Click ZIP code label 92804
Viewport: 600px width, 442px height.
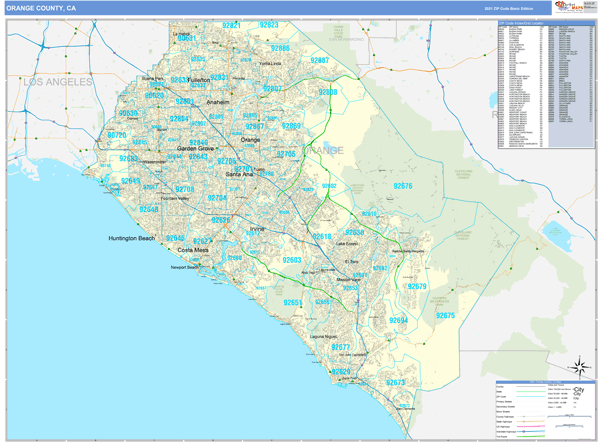179,119
